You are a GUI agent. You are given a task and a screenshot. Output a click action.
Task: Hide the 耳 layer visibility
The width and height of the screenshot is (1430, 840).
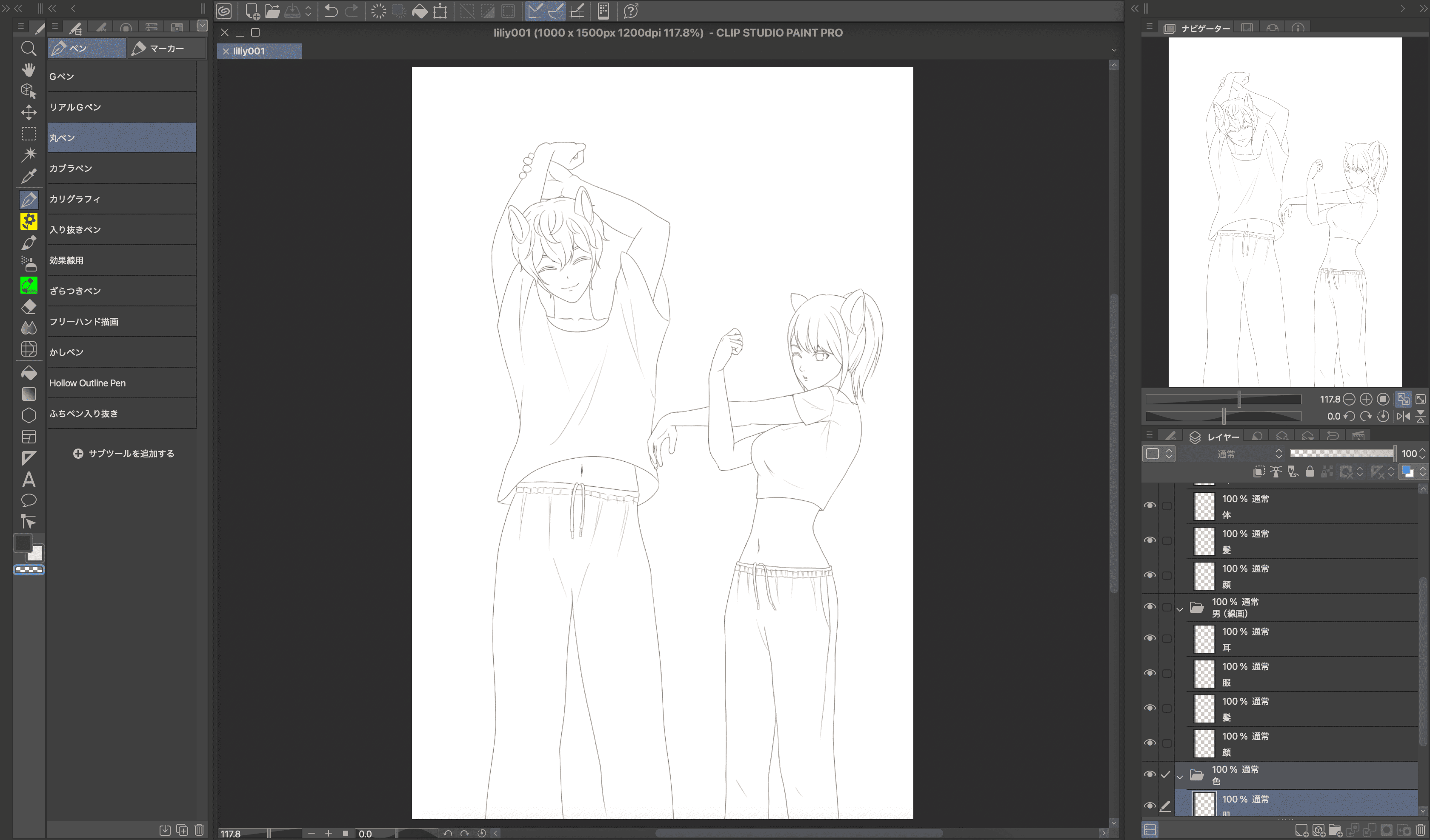pyautogui.click(x=1150, y=638)
